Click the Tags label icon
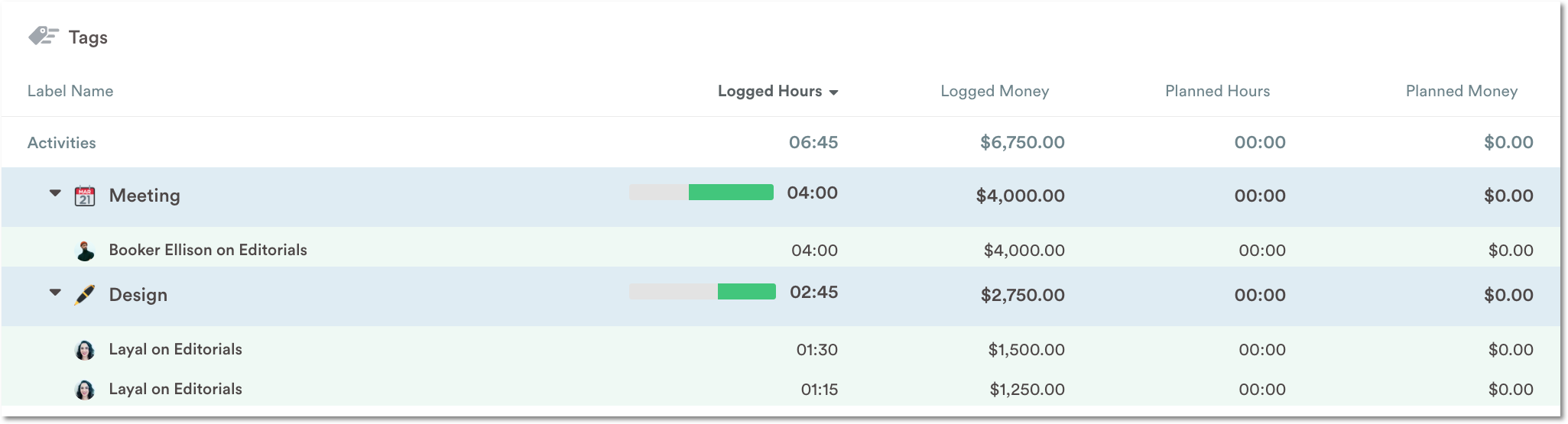 [x=44, y=36]
